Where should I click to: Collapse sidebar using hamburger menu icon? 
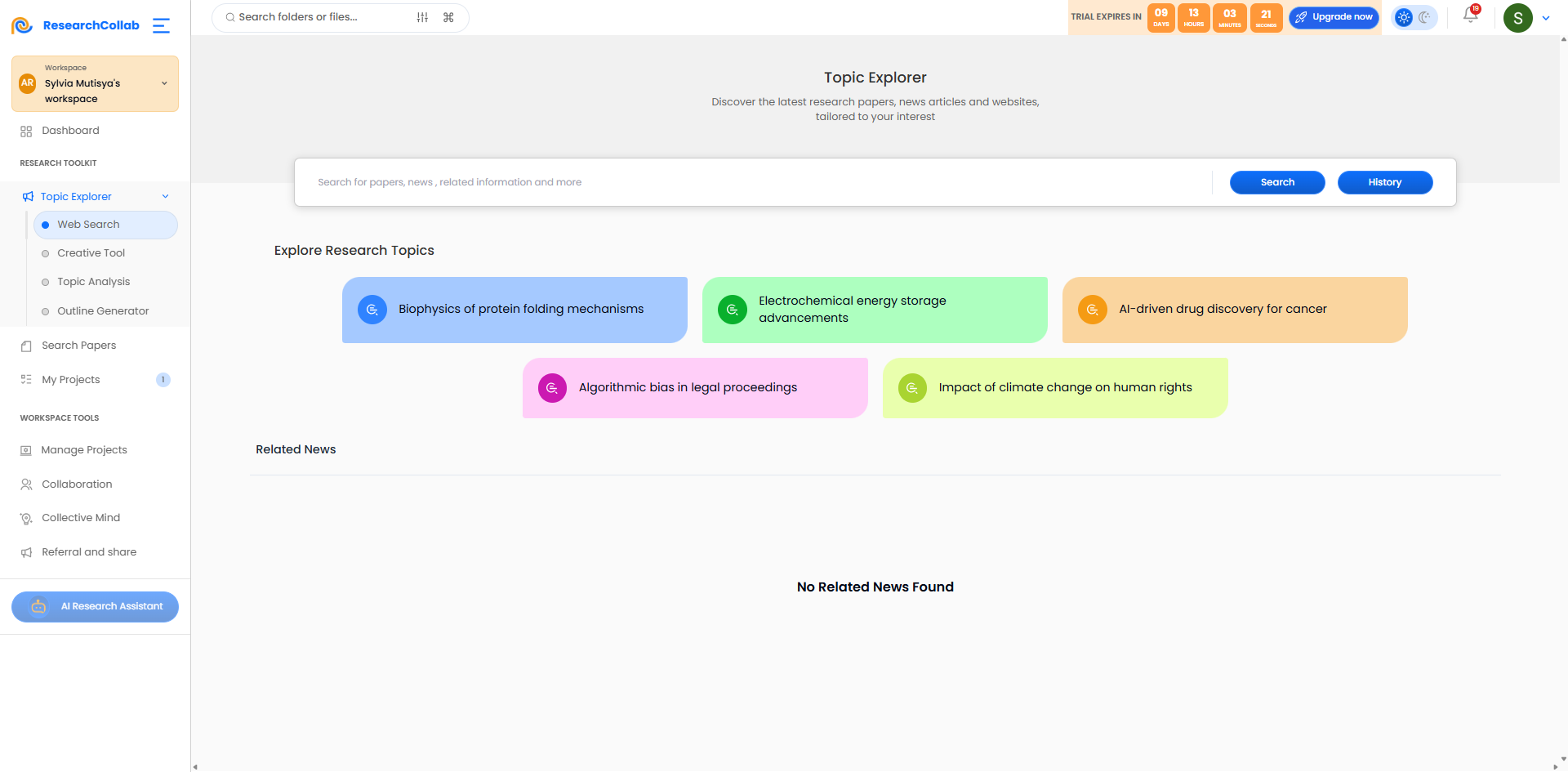click(x=162, y=25)
